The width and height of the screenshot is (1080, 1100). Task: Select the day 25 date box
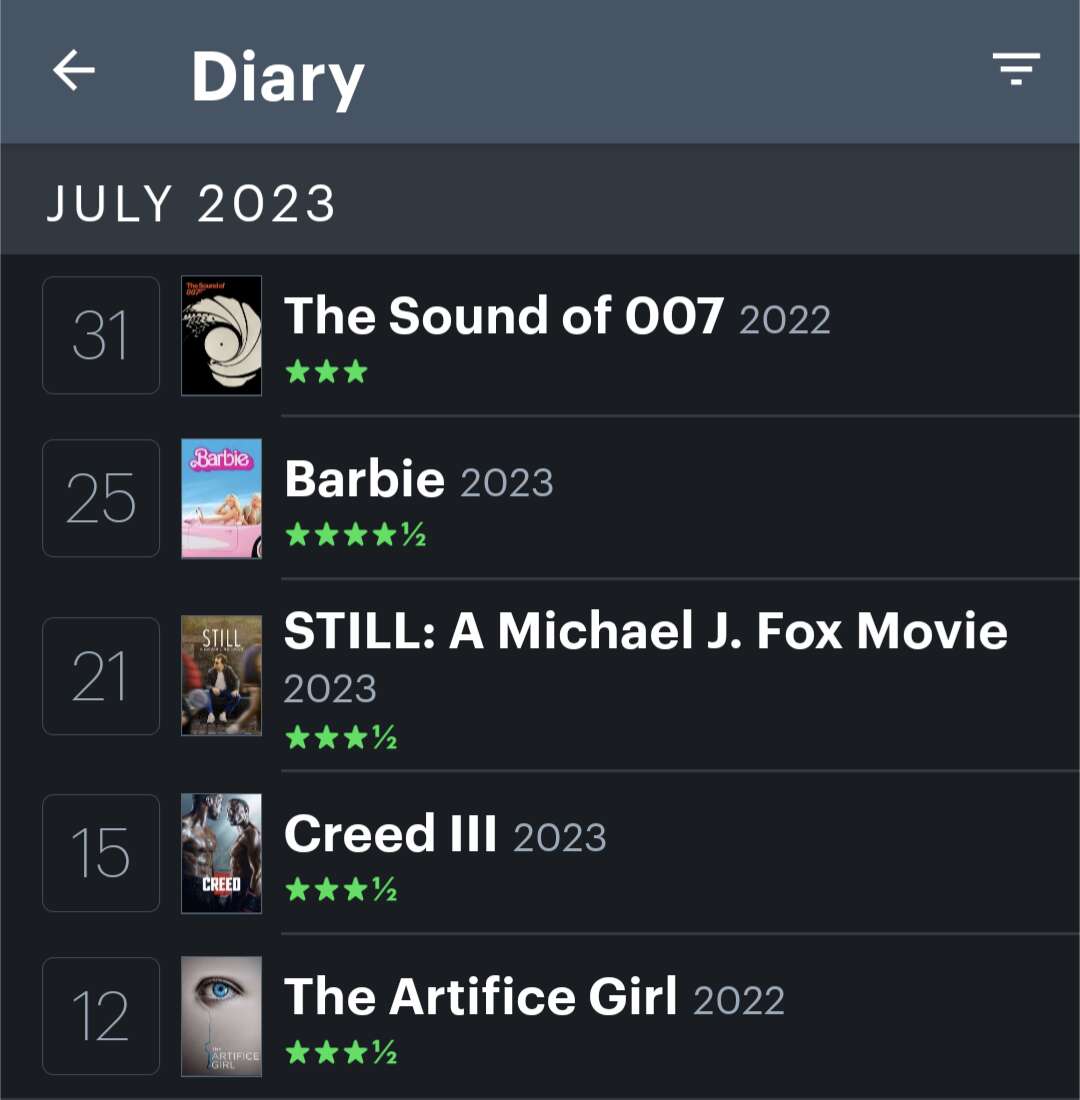101,498
